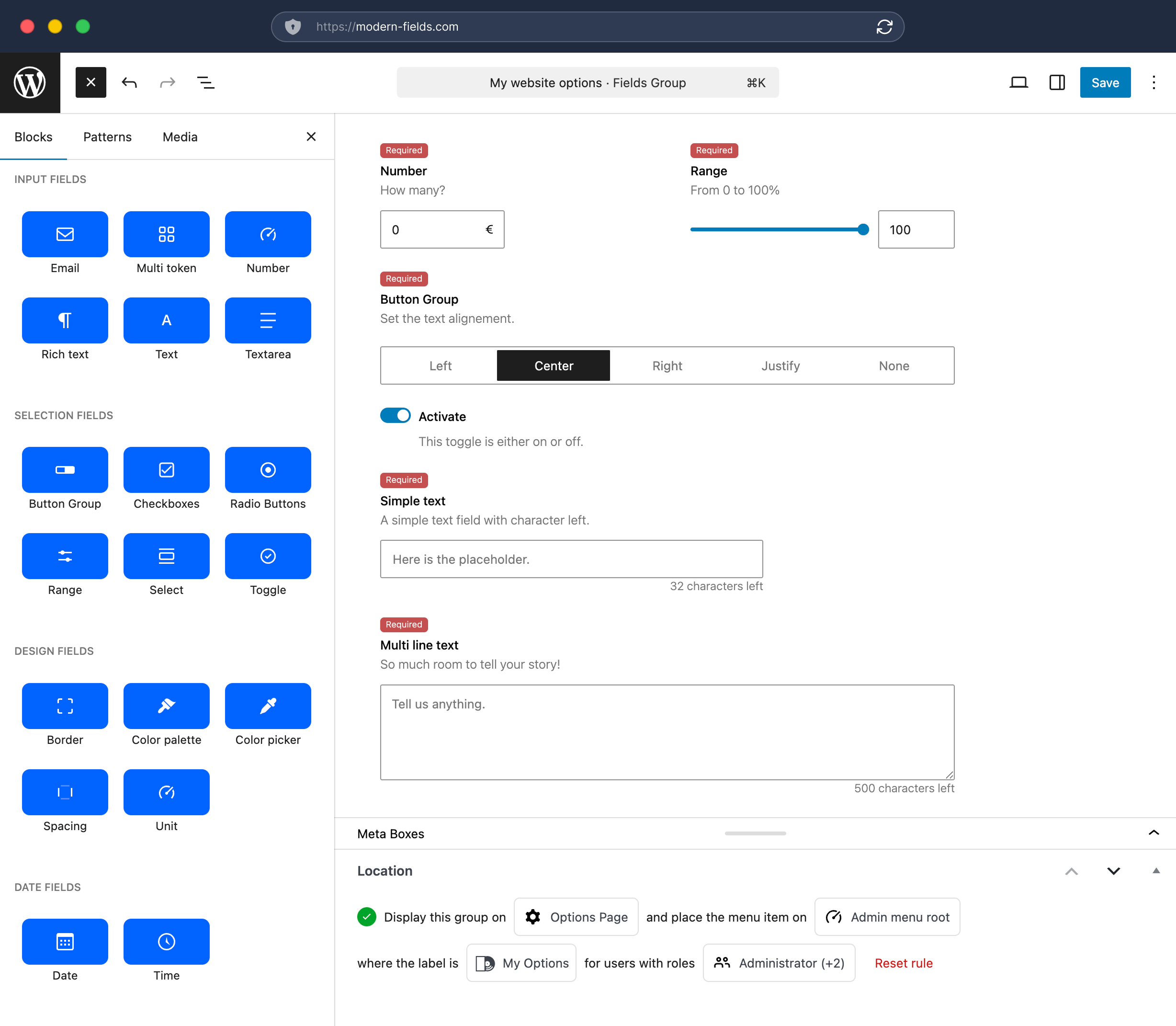Image resolution: width=1176 pixels, height=1026 pixels.
Task: Open the laptop preview view icon
Action: (x=1018, y=82)
